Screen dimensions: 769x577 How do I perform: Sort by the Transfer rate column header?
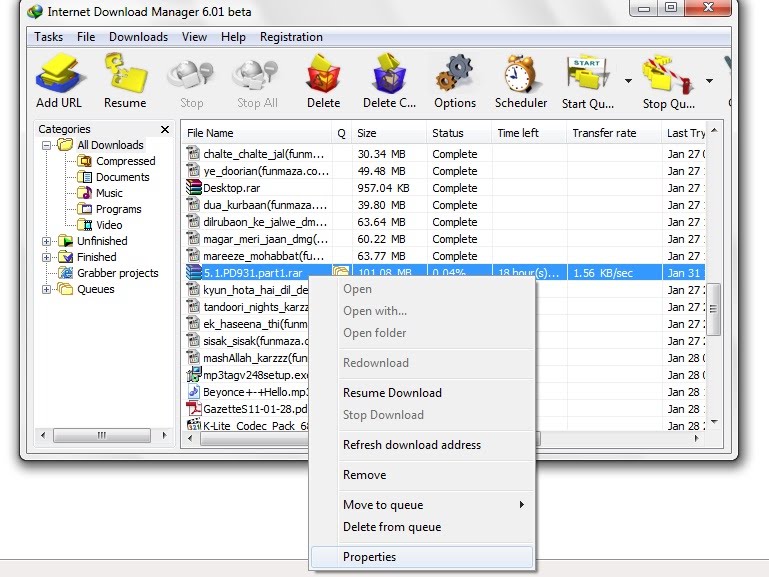614,133
